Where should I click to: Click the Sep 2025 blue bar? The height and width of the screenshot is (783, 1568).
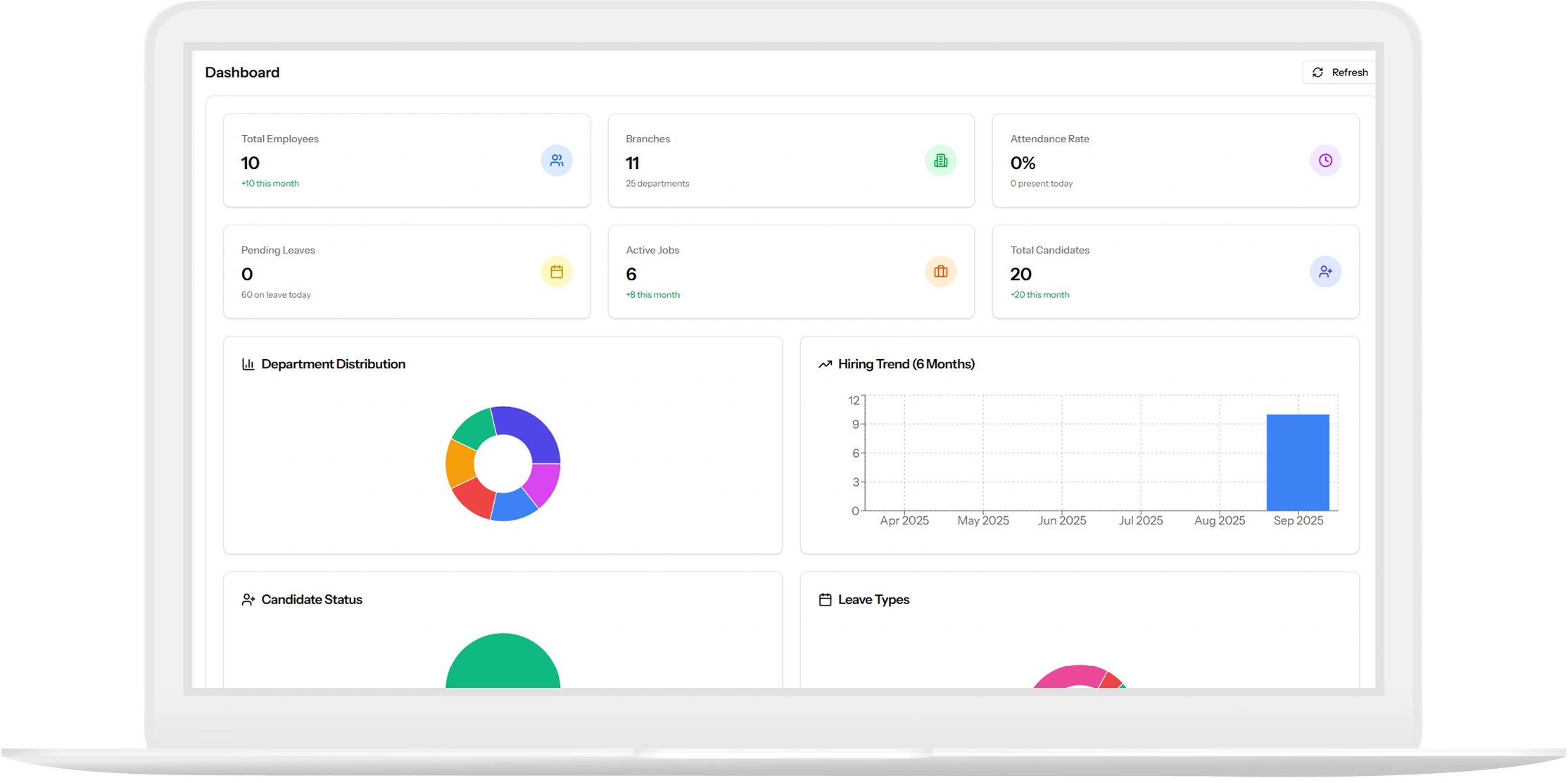click(x=1298, y=463)
